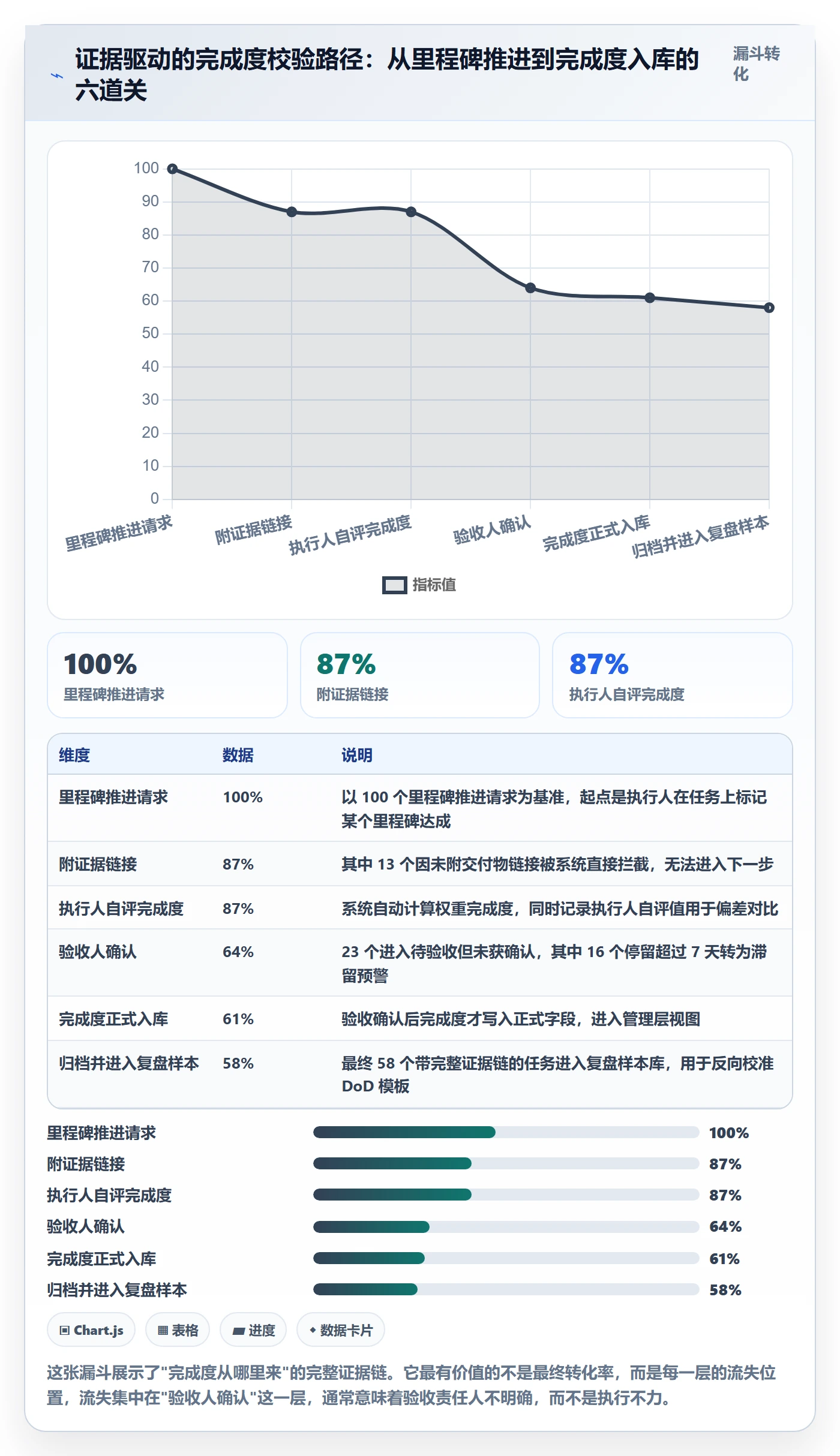The image size is (840, 1456).
Task: Select the 完成度正式入库 table row name
Action: coord(113,1019)
